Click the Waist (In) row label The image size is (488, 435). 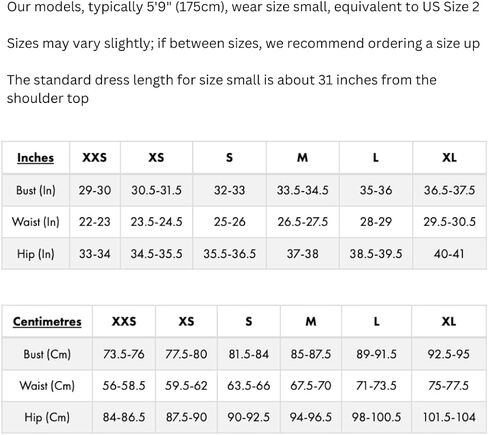coord(36,222)
